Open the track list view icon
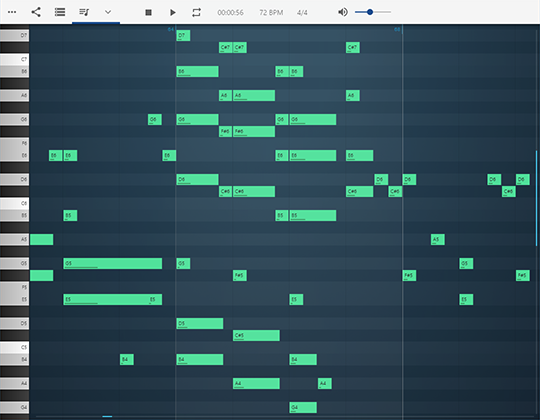Screen dimensions: 540x420 click(x=60, y=12)
